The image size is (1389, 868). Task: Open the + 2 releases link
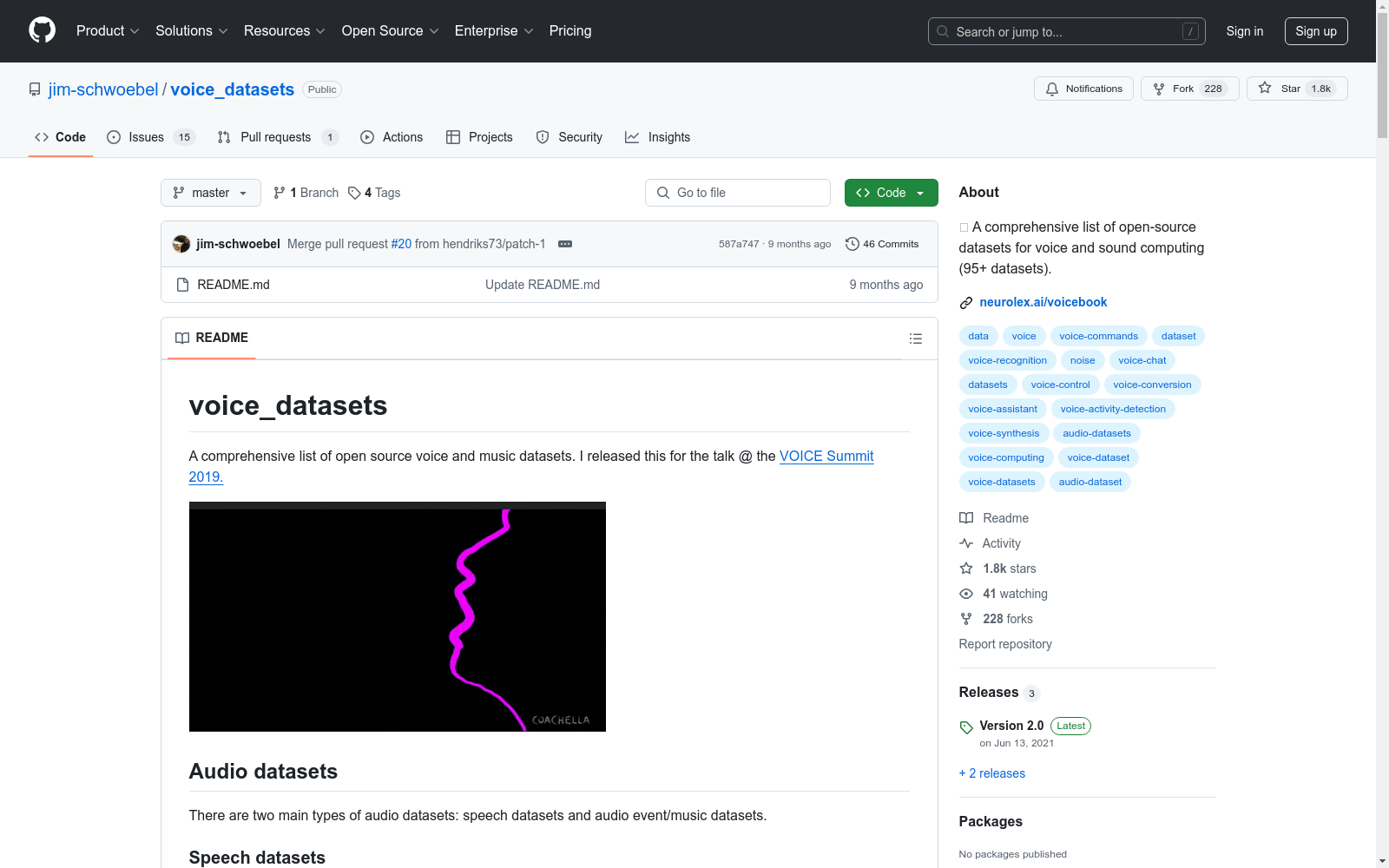coord(992,773)
